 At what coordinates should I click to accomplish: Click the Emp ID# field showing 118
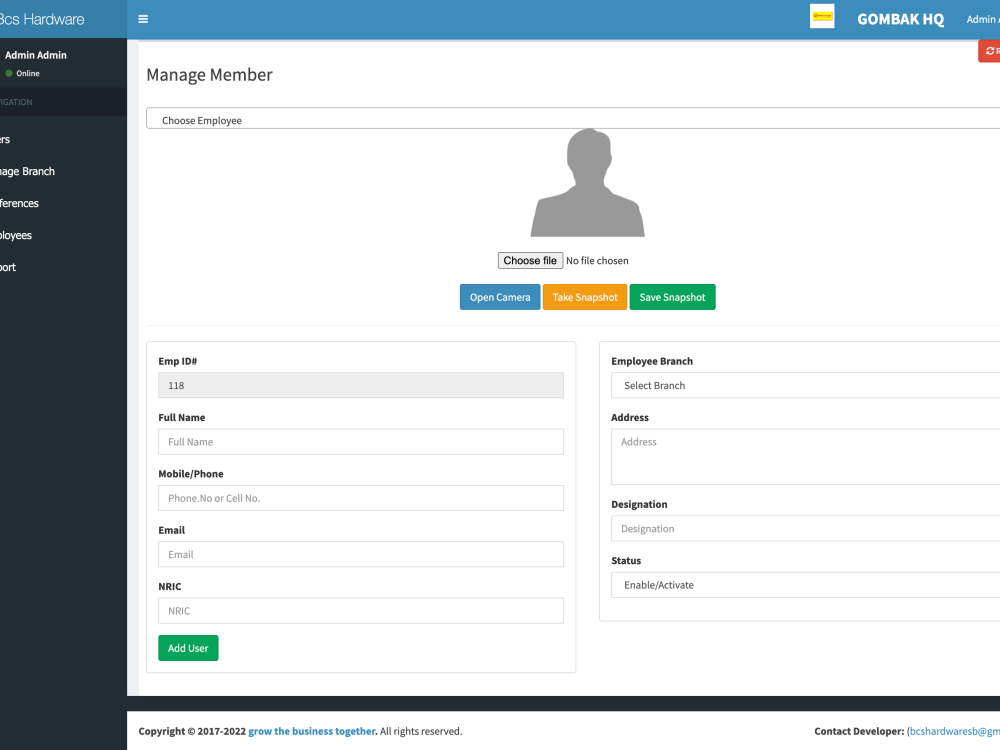tap(361, 385)
